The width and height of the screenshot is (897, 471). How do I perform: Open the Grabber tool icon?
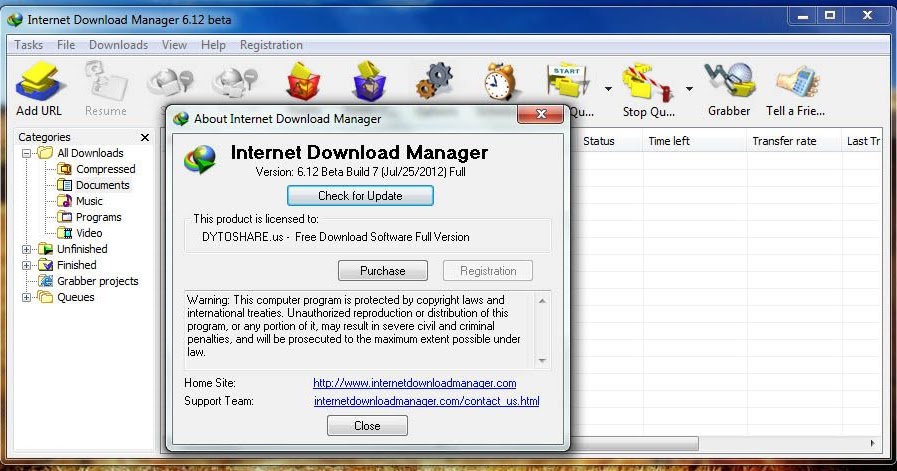tap(729, 81)
